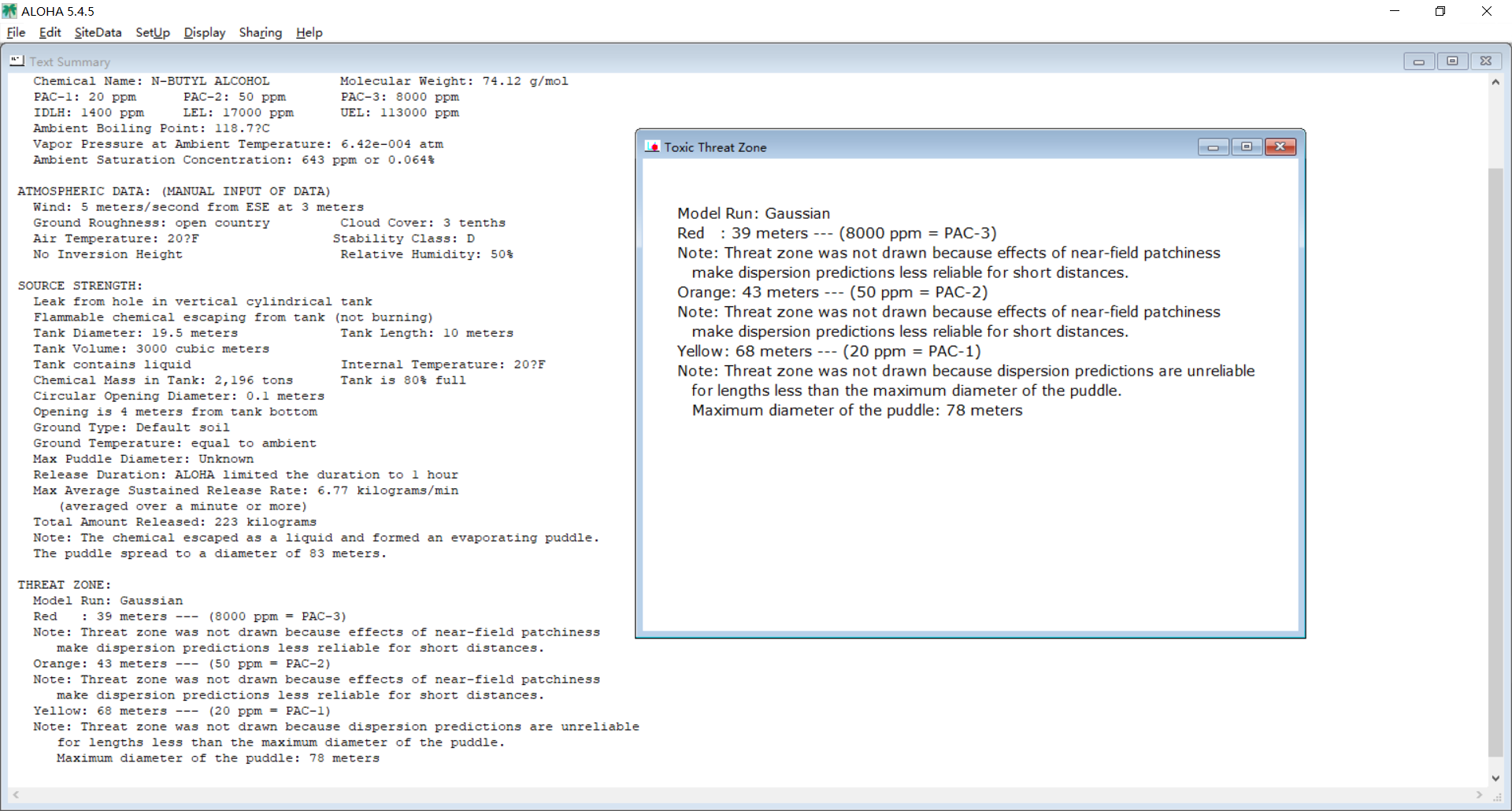Click 'Internal Temperature' value line

coord(443,365)
